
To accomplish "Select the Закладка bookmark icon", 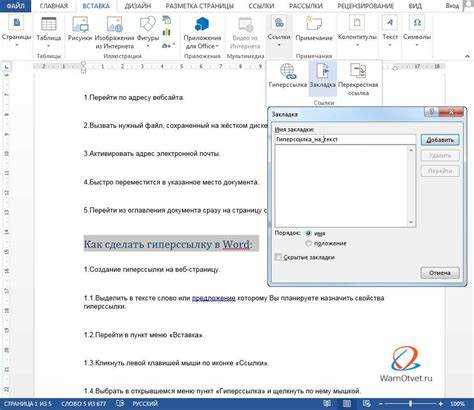I will tap(322, 71).
